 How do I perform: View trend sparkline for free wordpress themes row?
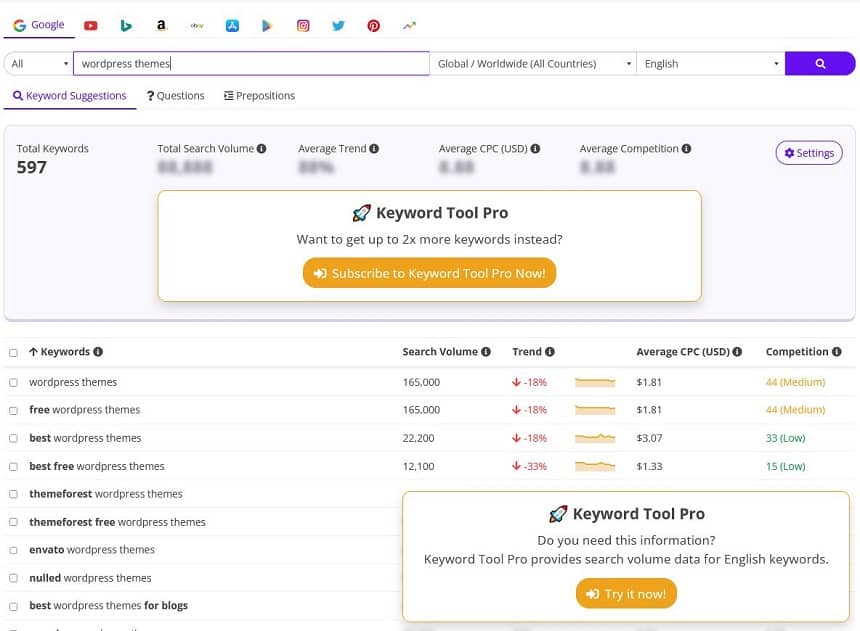pyautogui.click(x=595, y=410)
